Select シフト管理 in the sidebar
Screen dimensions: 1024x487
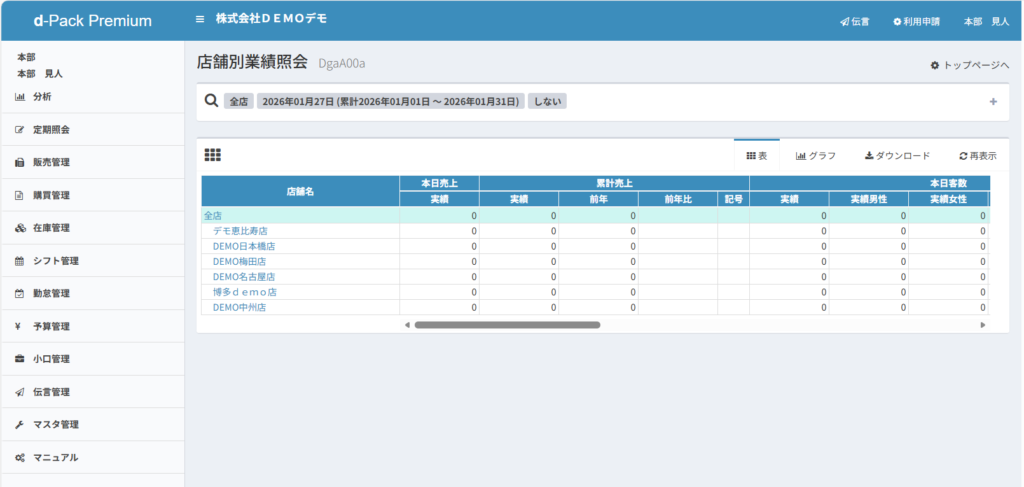55,261
